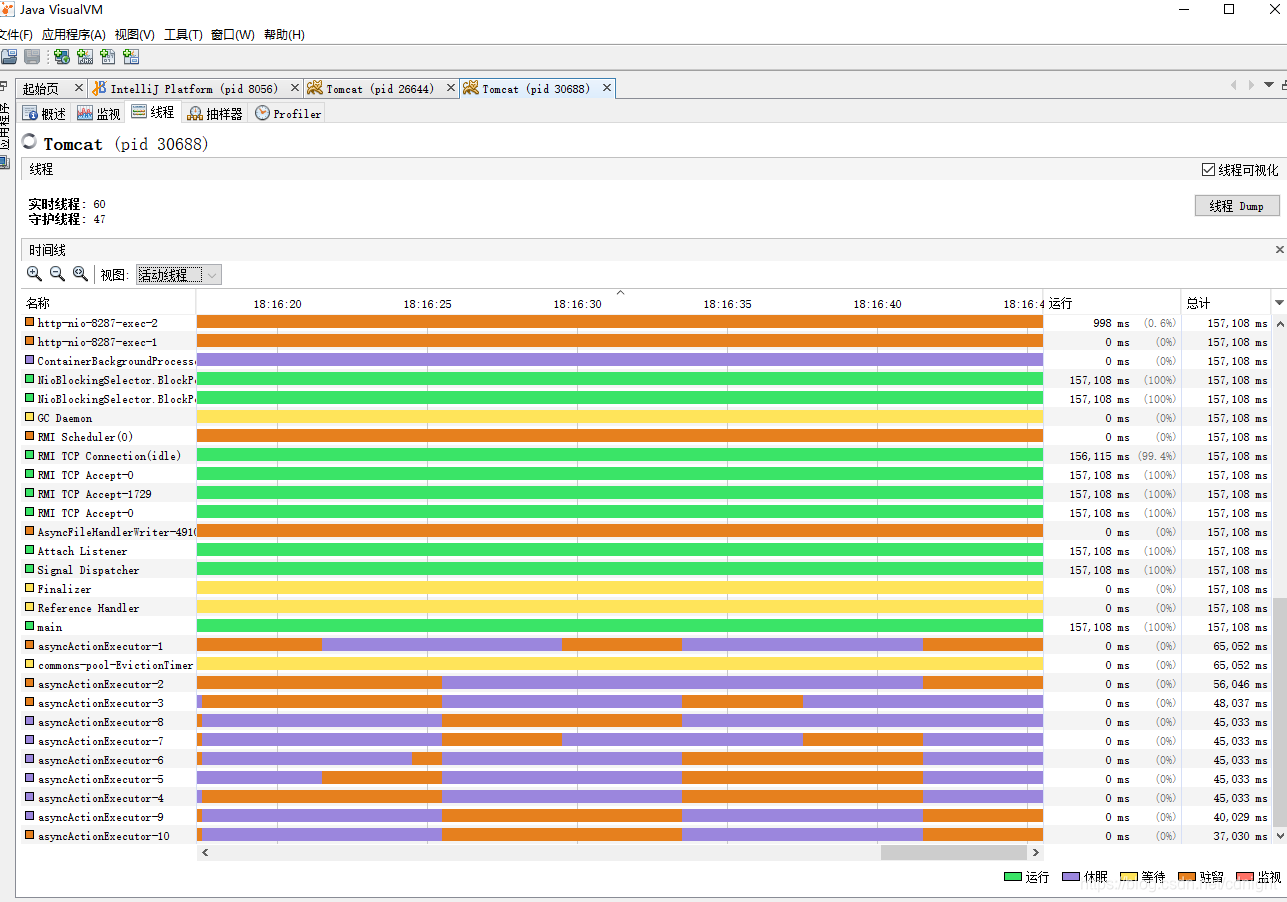Image resolution: width=1287 pixels, height=902 pixels.
Task: Click the Add JMX Connection toolbar icon
Action: 85,57
